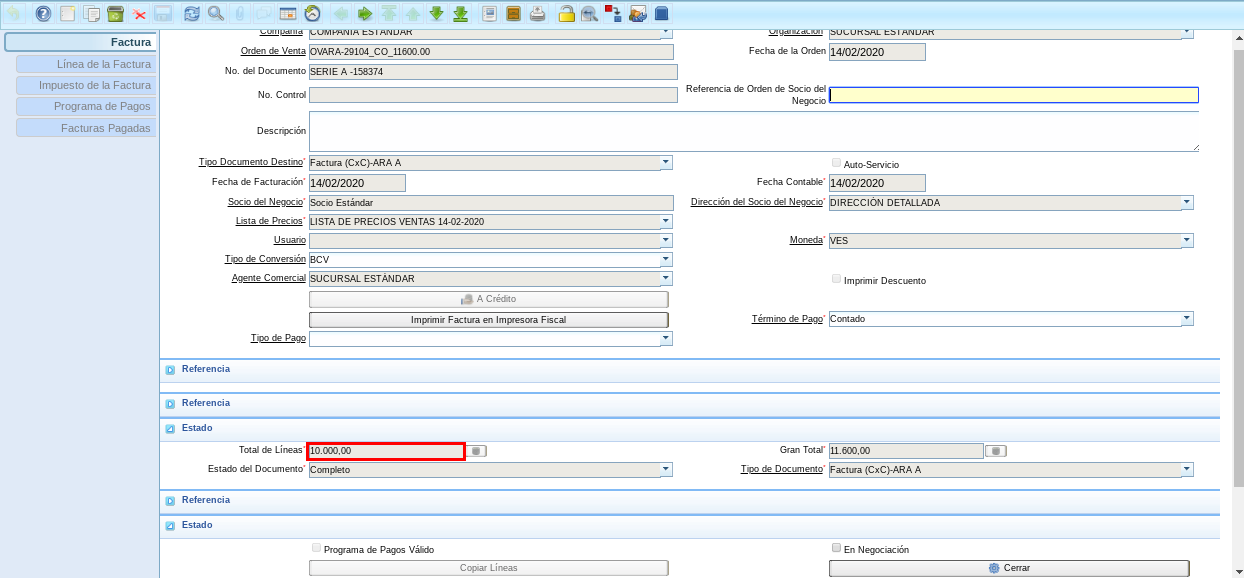Go to the last record with the green down-to-line arrow
This screenshot has width=1244, height=578.
(460, 14)
